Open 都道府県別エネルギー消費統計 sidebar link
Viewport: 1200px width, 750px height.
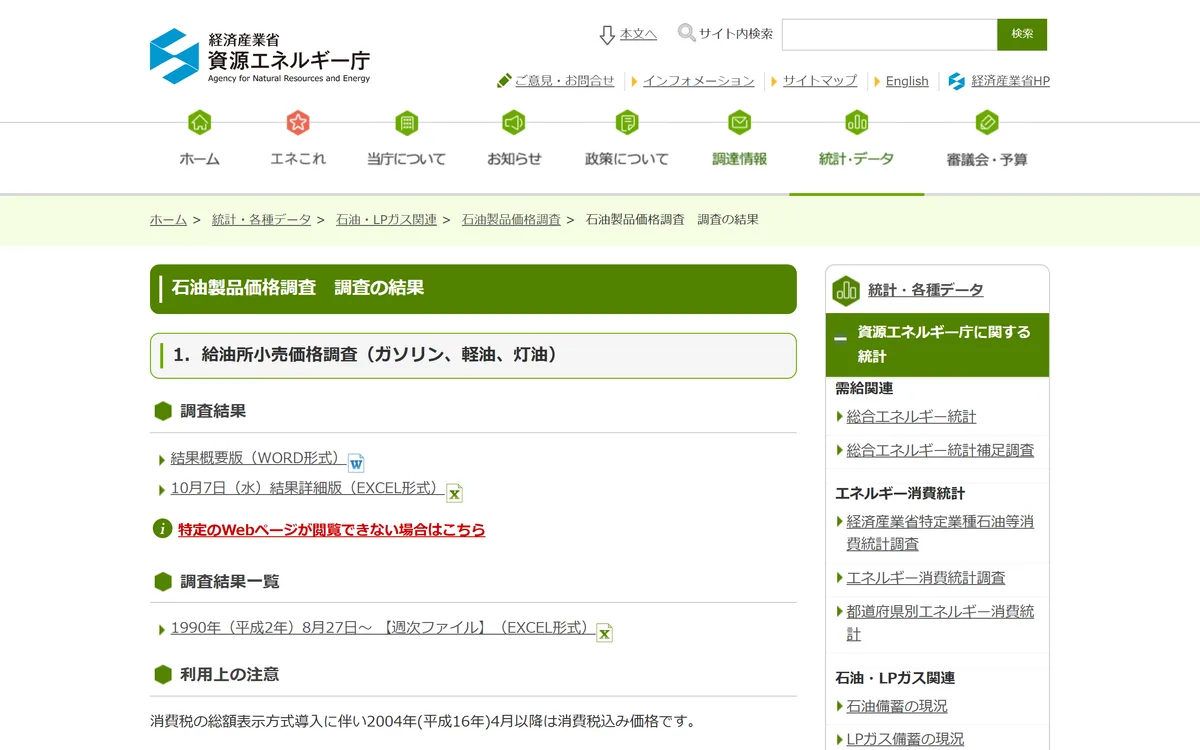940,623
